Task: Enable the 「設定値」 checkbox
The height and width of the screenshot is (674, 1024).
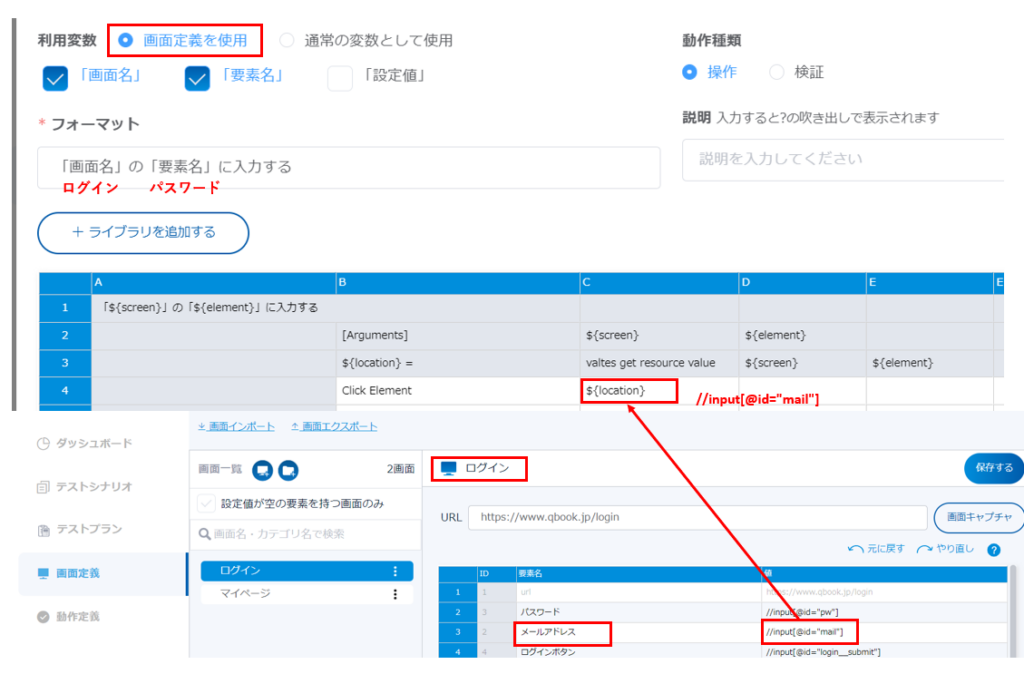Action: (340, 78)
